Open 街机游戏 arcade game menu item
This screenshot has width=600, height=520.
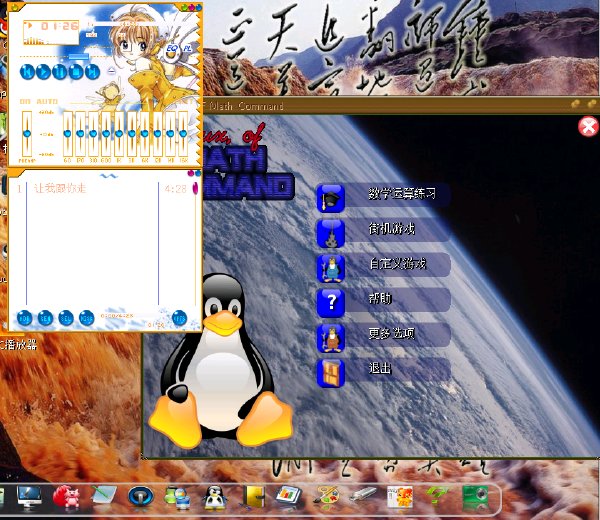pos(383,233)
